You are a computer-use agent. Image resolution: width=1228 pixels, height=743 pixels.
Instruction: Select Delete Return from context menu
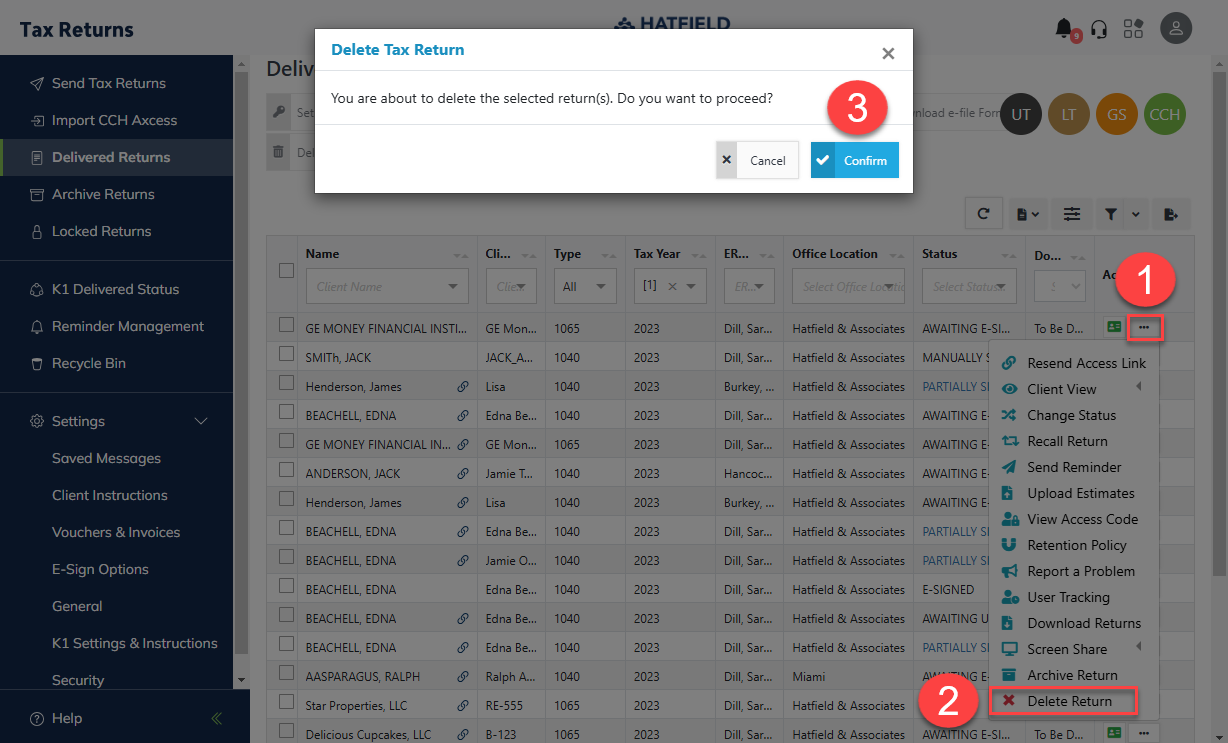point(1069,701)
